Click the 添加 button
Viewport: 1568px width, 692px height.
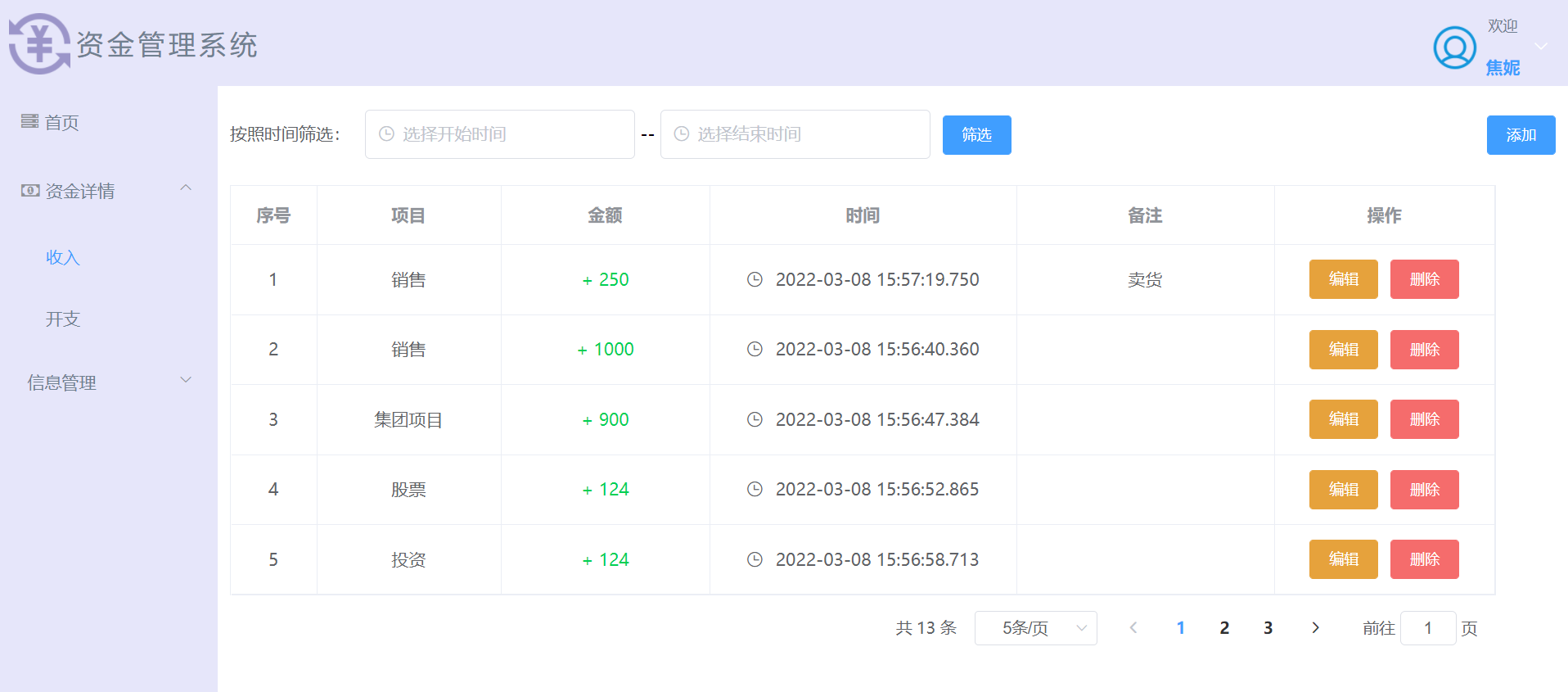pyautogui.click(x=1521, y=135)
